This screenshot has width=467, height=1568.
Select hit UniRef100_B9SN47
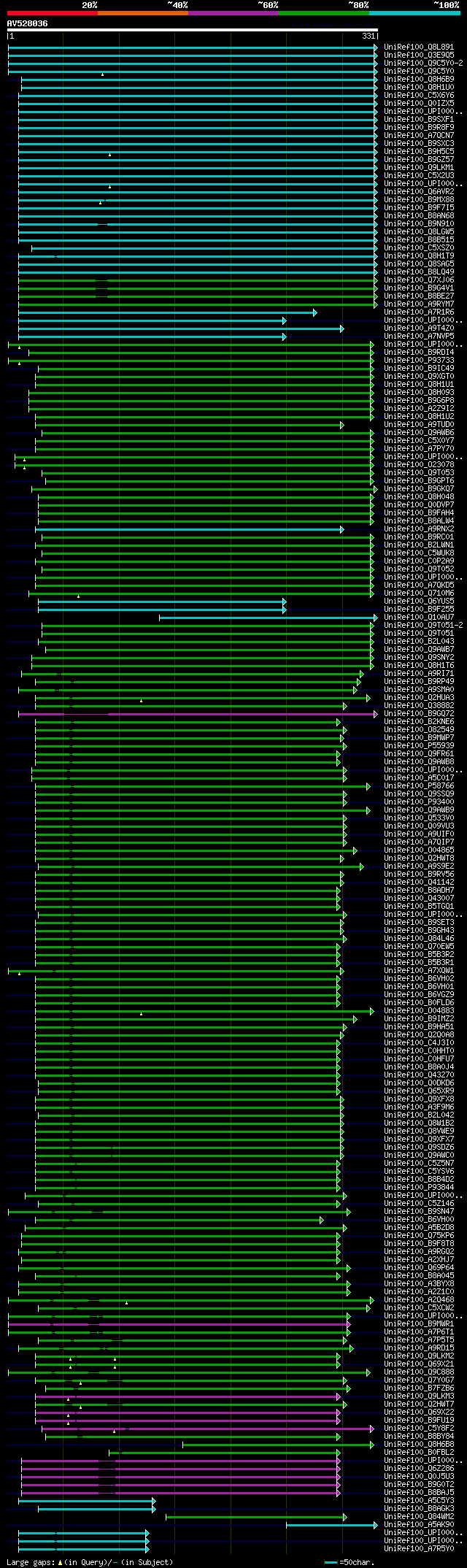pyautogui.click(x=419, y=1211)
